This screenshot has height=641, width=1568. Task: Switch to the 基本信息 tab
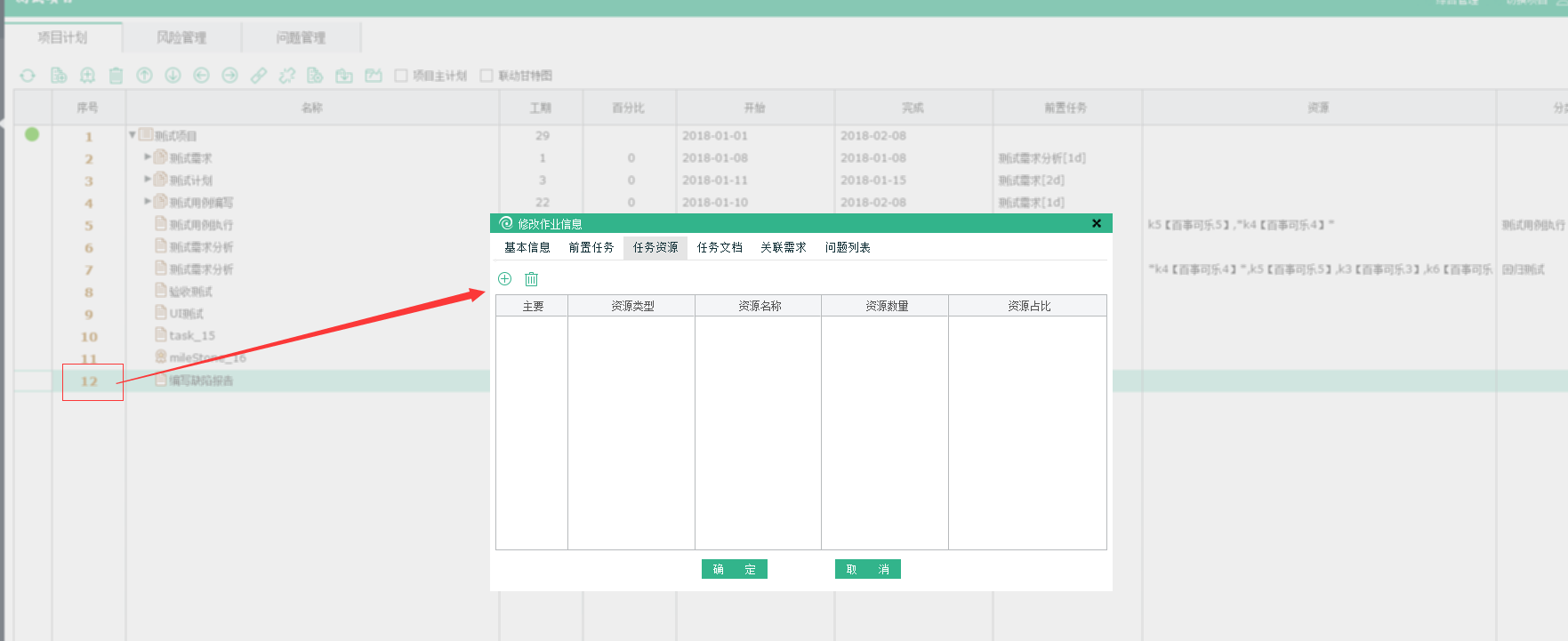click(527, 247)
